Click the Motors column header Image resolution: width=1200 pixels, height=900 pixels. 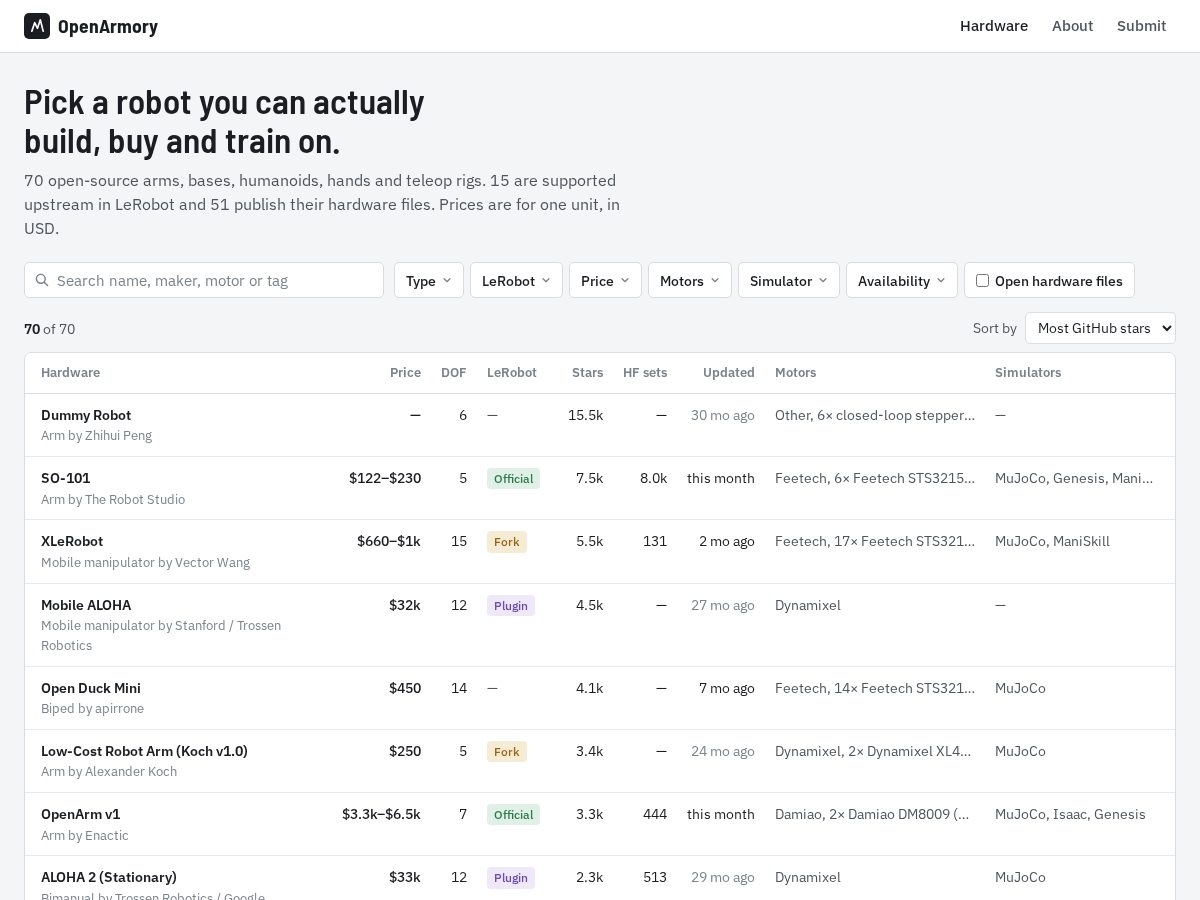click(x=795, y=372)
